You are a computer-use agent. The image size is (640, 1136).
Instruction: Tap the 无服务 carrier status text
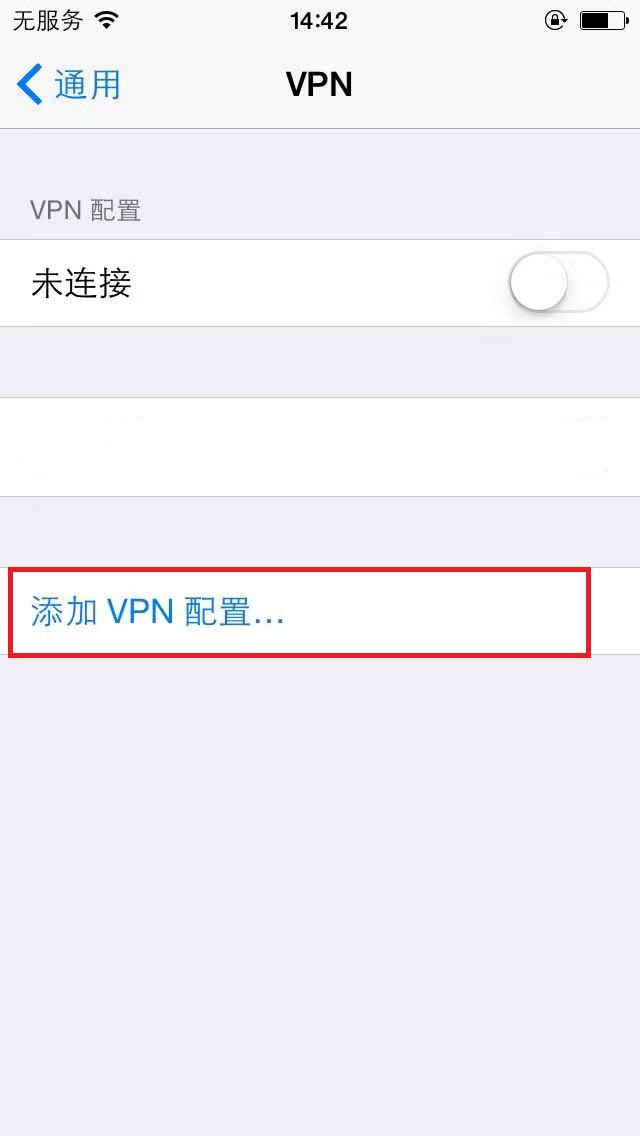[48, 21]
